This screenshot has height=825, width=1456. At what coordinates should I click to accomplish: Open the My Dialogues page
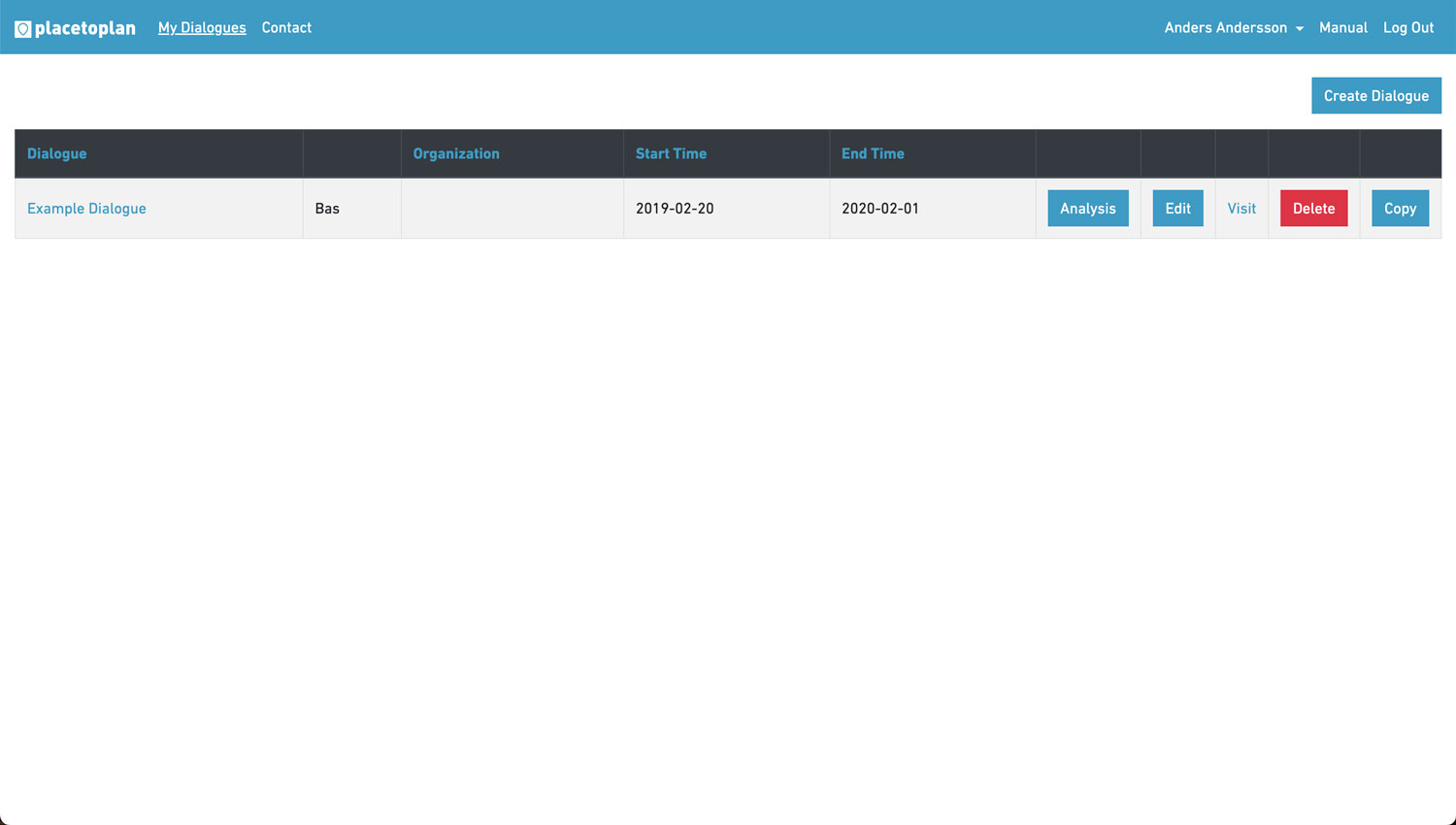pyautogui.click(x=202, y=28)
